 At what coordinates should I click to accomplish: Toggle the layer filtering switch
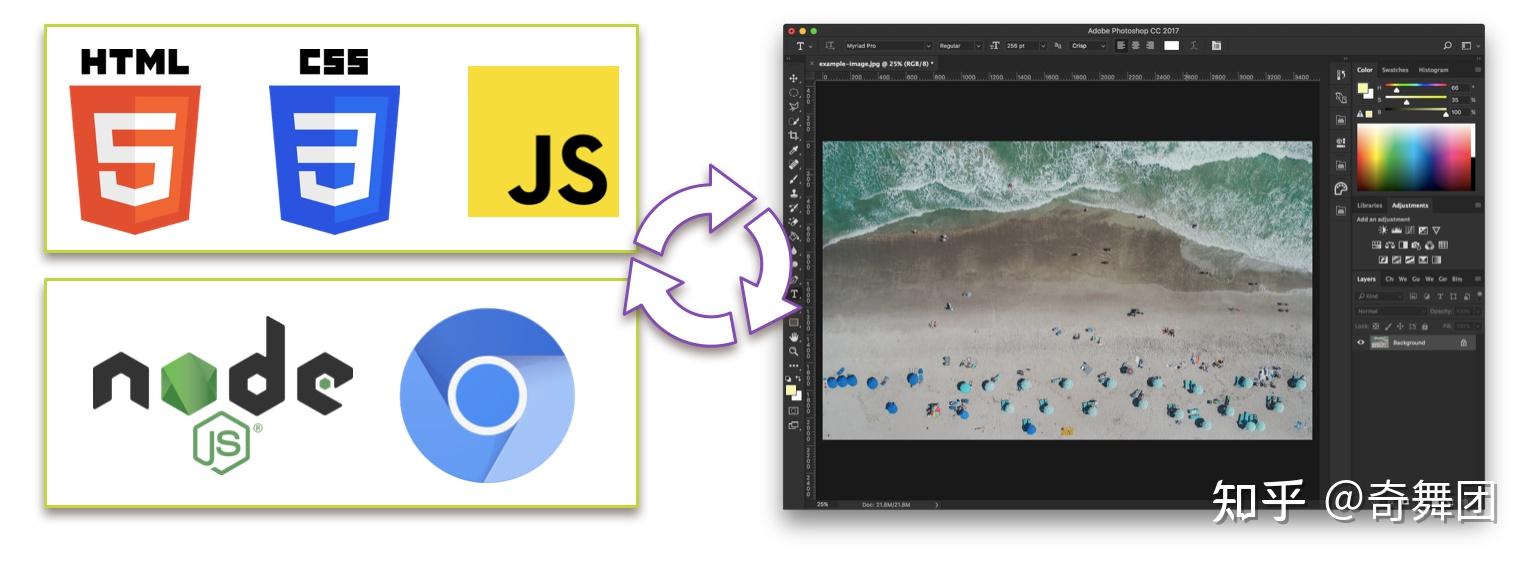click(1478, 296)
